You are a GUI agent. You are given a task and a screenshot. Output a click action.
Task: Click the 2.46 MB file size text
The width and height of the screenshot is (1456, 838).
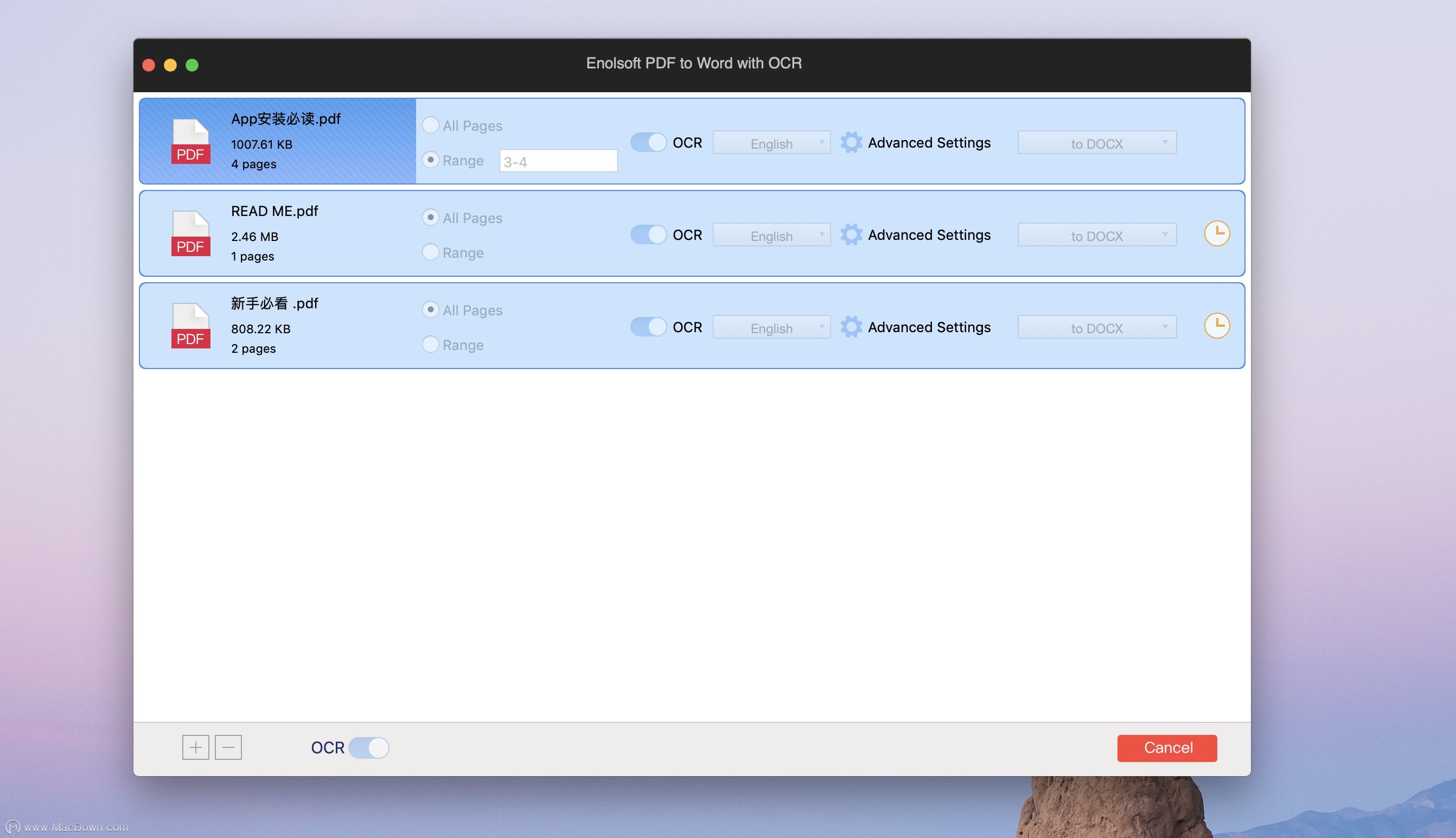point(254,236)
